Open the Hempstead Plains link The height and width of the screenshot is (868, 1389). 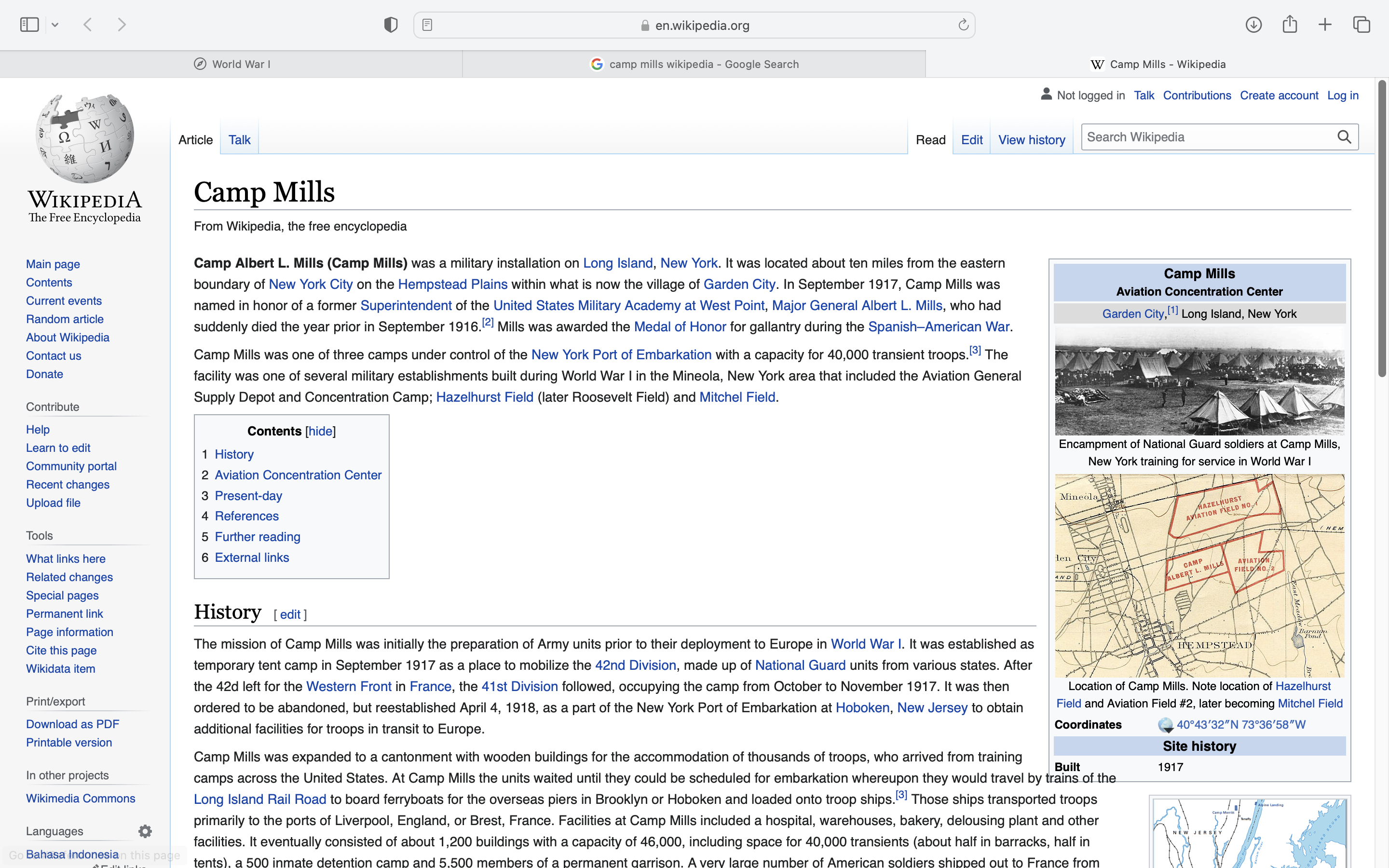coord(452,284)
